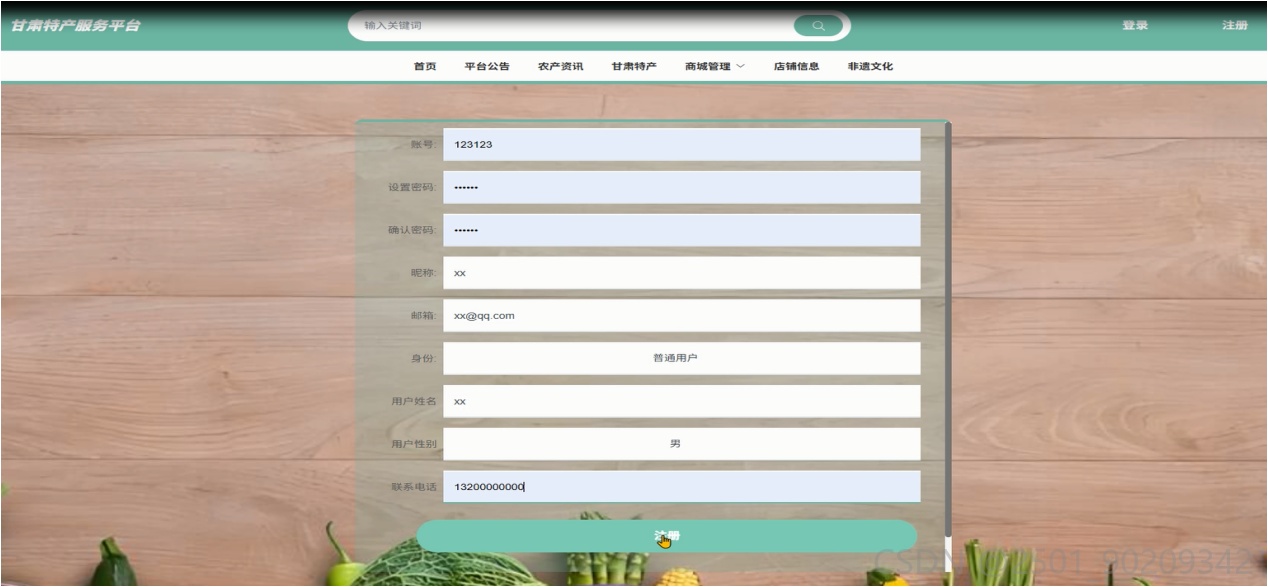Submit the form with 注册 button
Viewport: 1268px width, 587px height.
pos(666,536)
